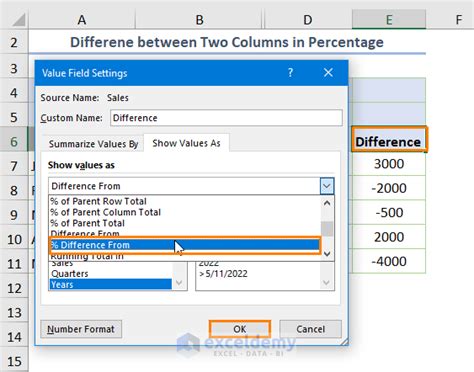Open the Number Format button

coord(81,329)
